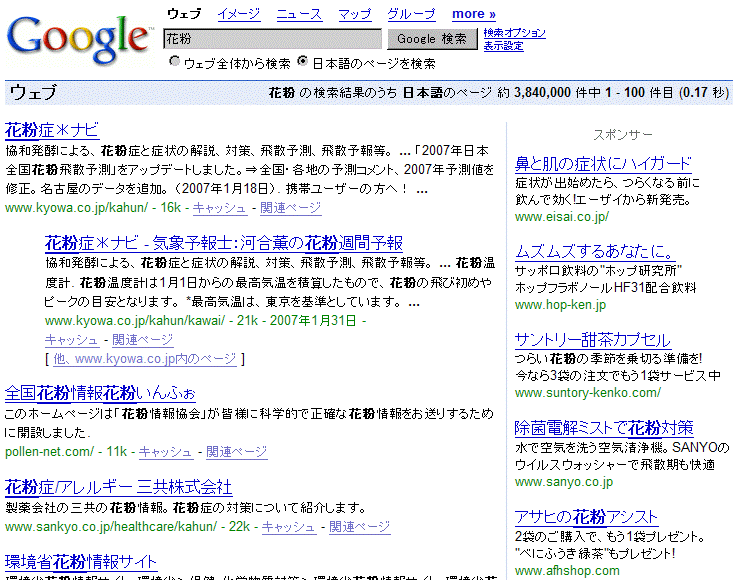Open the グループ search tab

(x=411, y=14)
